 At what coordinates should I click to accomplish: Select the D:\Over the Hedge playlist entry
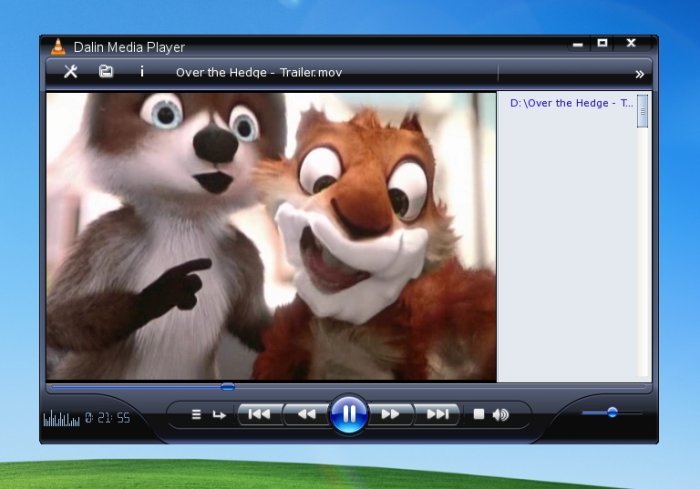click(x=571, y=103)
